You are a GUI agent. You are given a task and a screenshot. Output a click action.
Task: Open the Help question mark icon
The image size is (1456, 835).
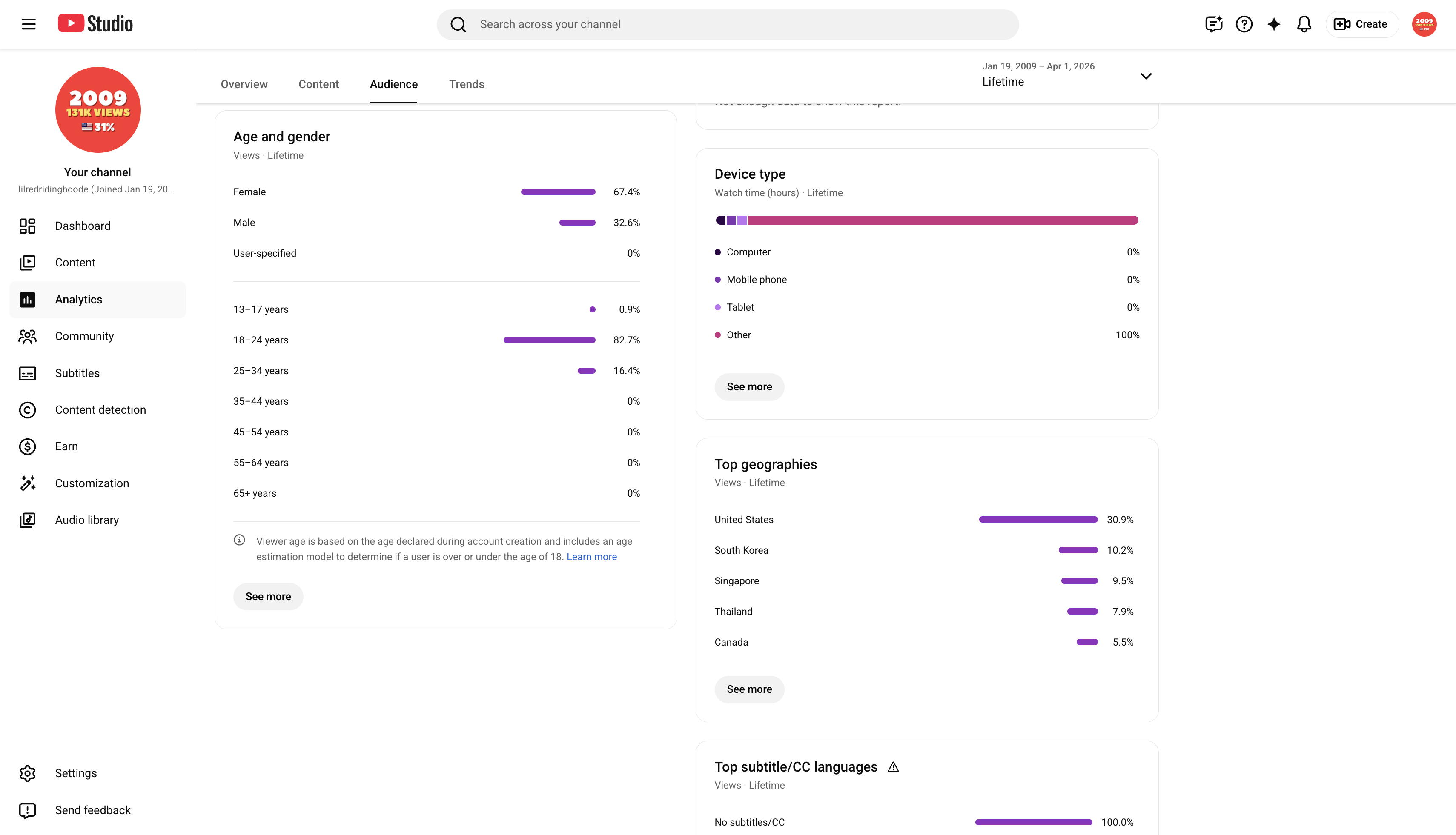click(1244, 24)
